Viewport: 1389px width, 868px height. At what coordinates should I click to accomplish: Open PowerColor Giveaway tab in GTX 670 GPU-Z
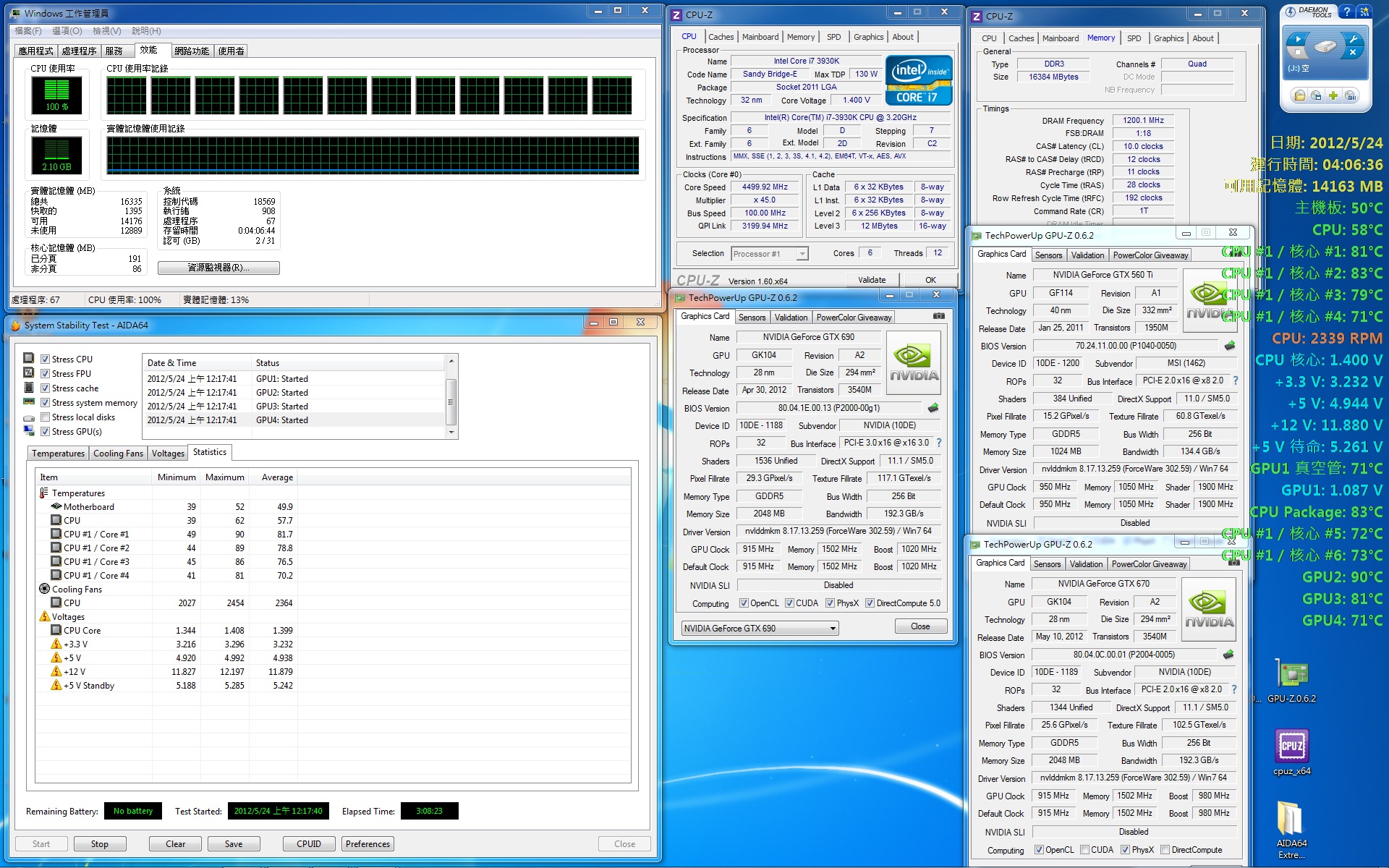1149,564
